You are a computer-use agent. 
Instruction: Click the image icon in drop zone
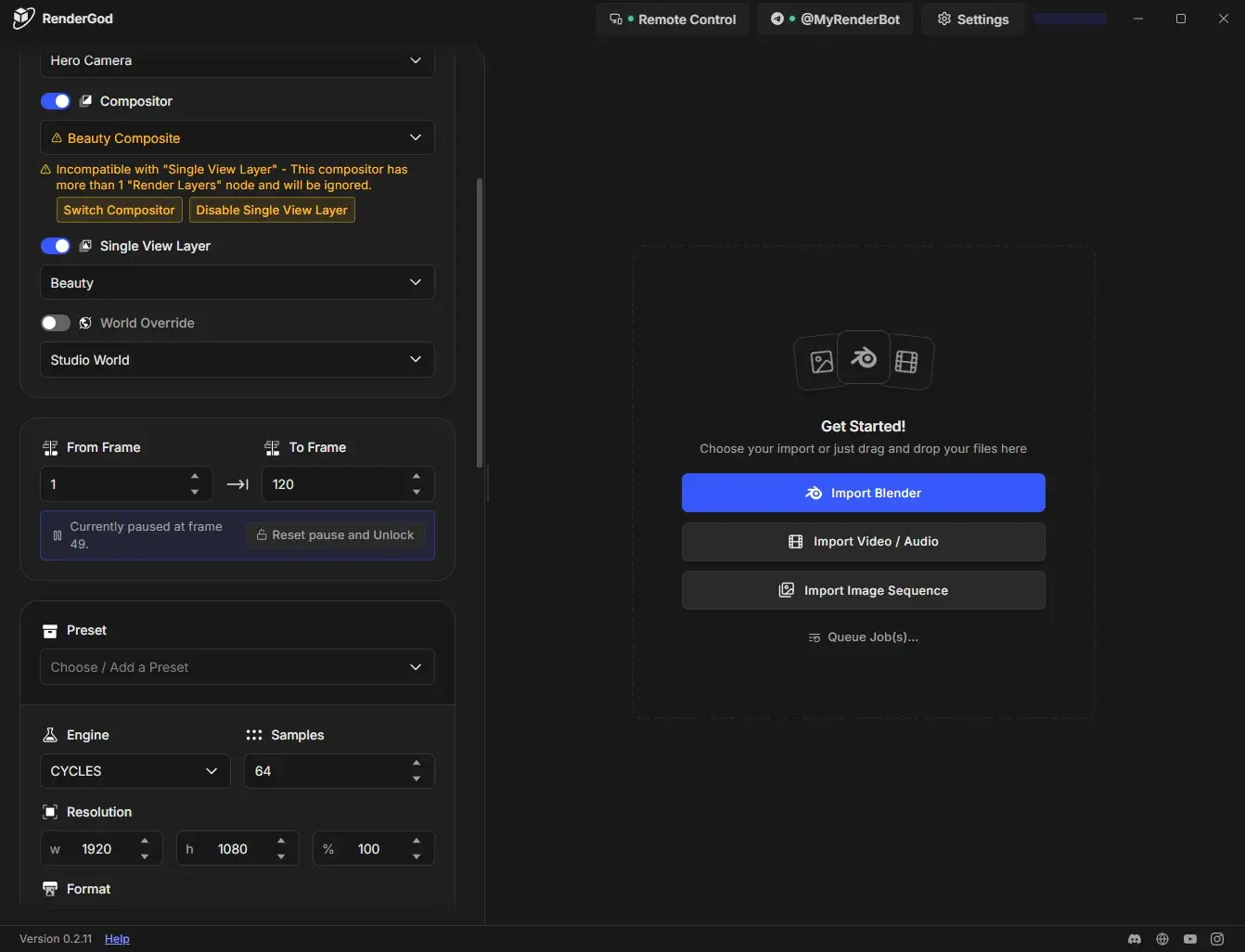[x=822, y=362]
